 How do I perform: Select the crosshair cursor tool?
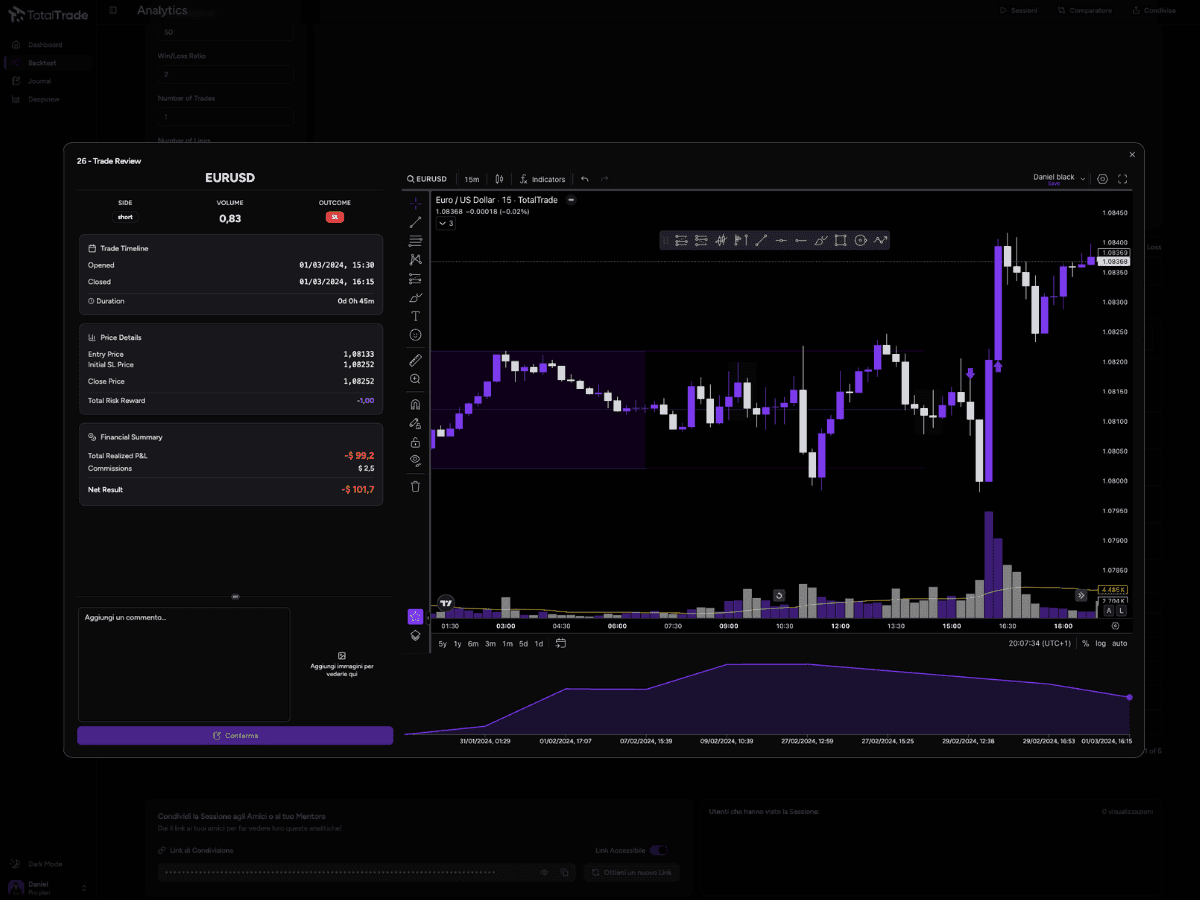click(x=416, y=203)
